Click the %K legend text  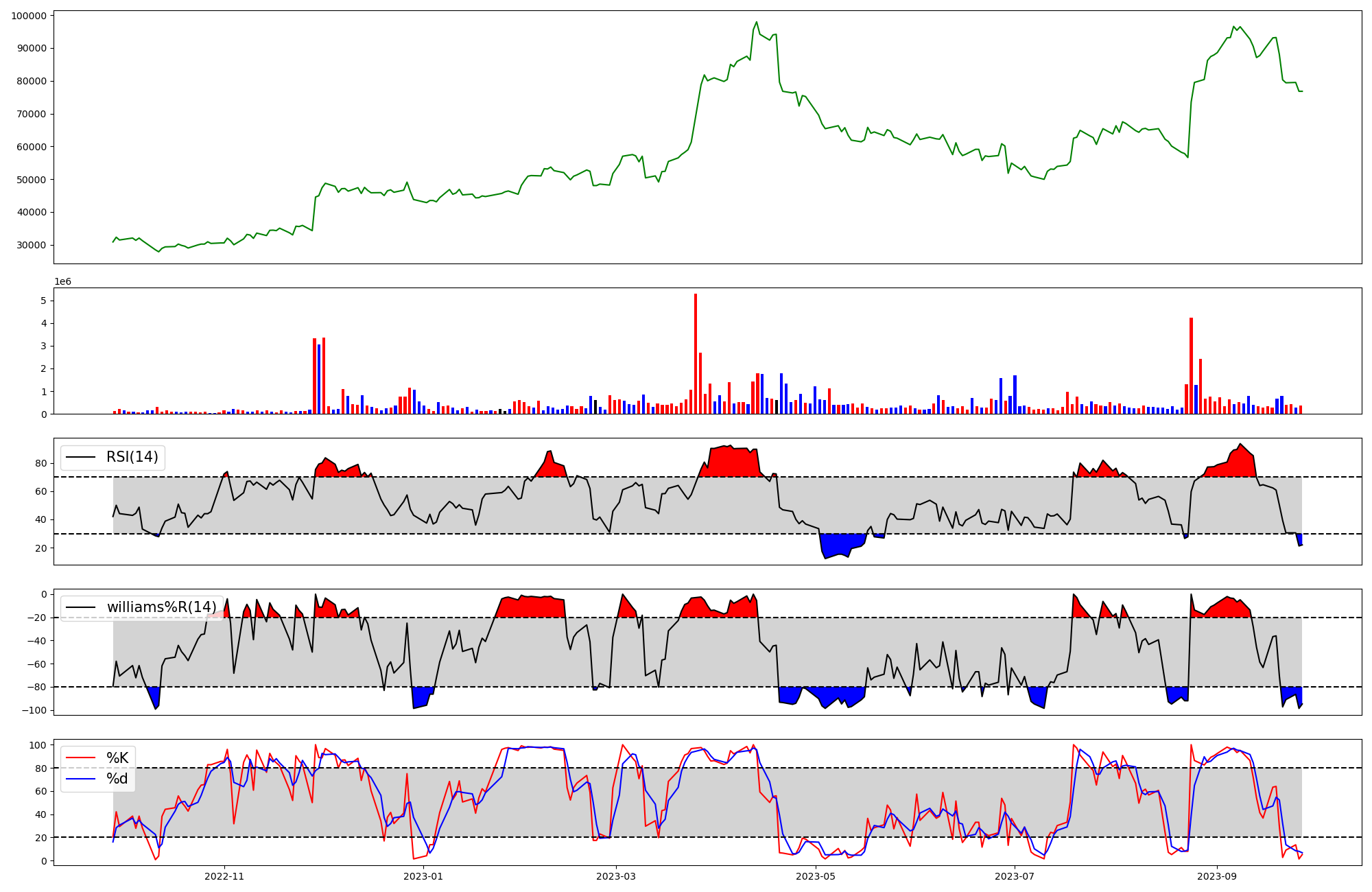[x=117, y=758]
